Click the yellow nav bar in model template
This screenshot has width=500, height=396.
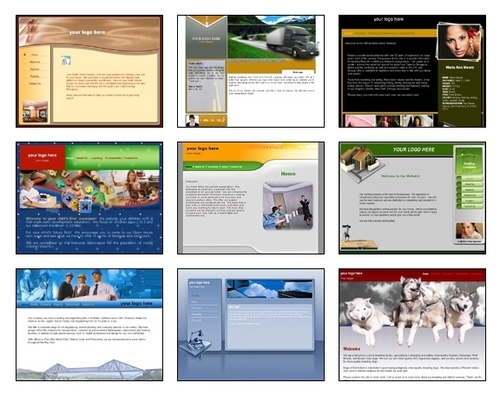point(389,33)
